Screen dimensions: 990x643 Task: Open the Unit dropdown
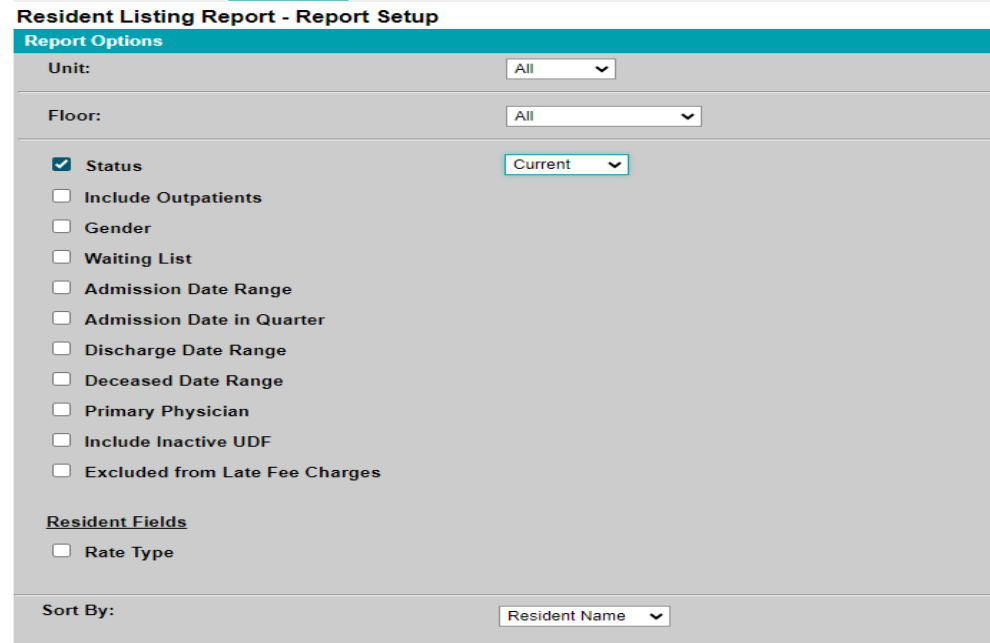point(561,68)
